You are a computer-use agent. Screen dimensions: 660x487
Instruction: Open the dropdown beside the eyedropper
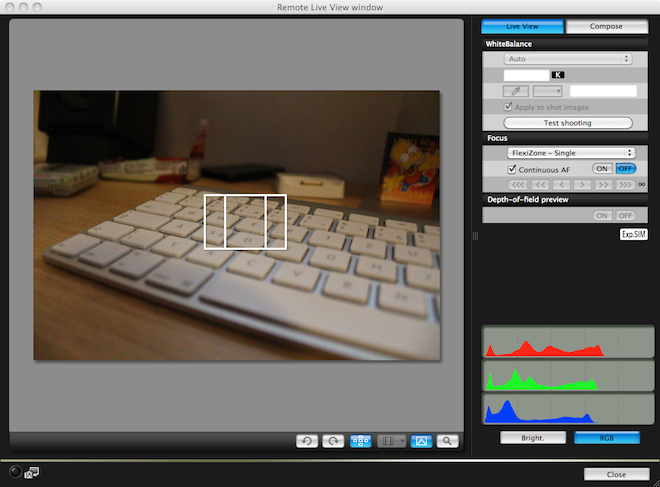click(x=547, y=91)
